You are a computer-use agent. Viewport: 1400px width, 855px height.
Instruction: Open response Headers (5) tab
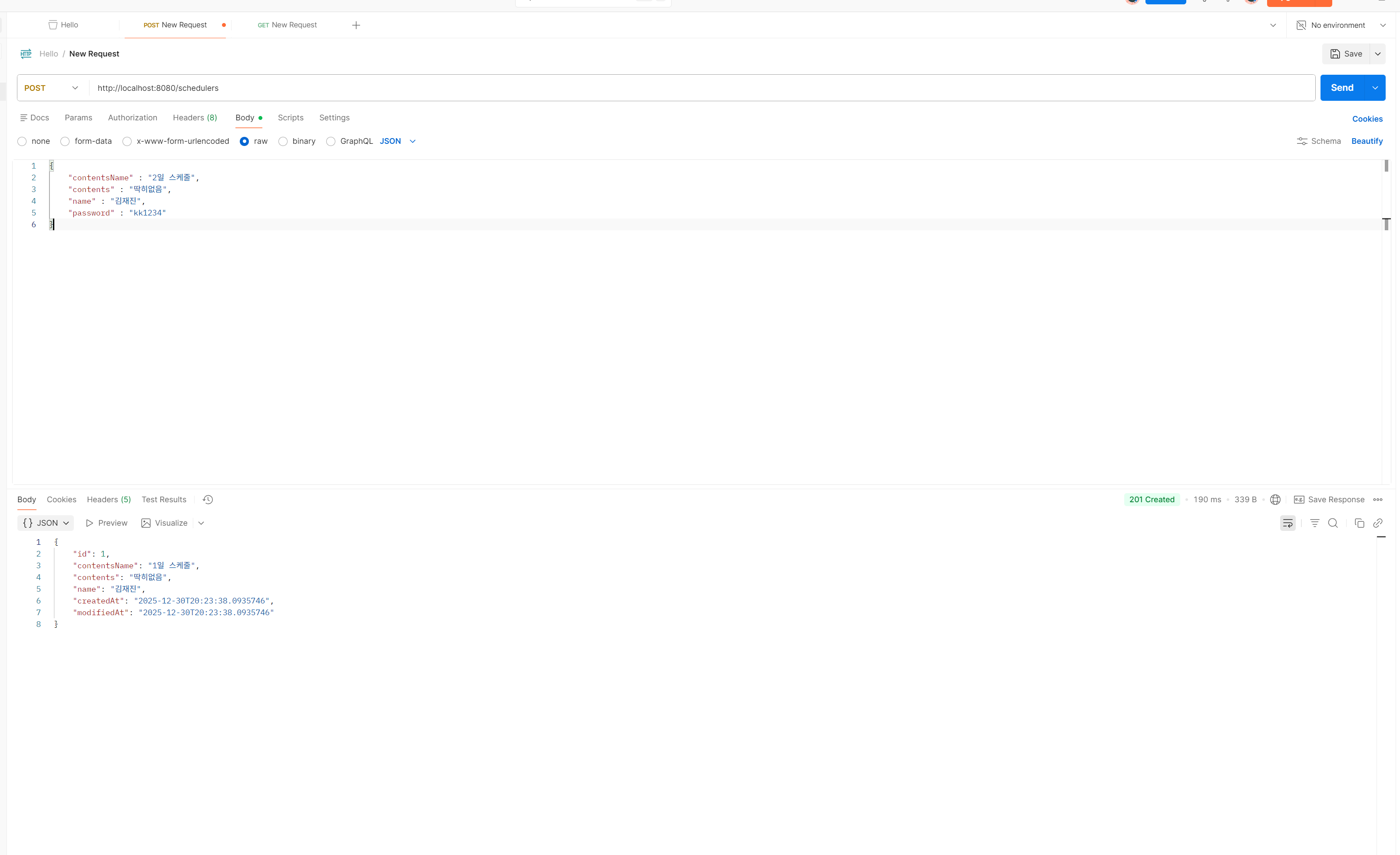point(109,499)
